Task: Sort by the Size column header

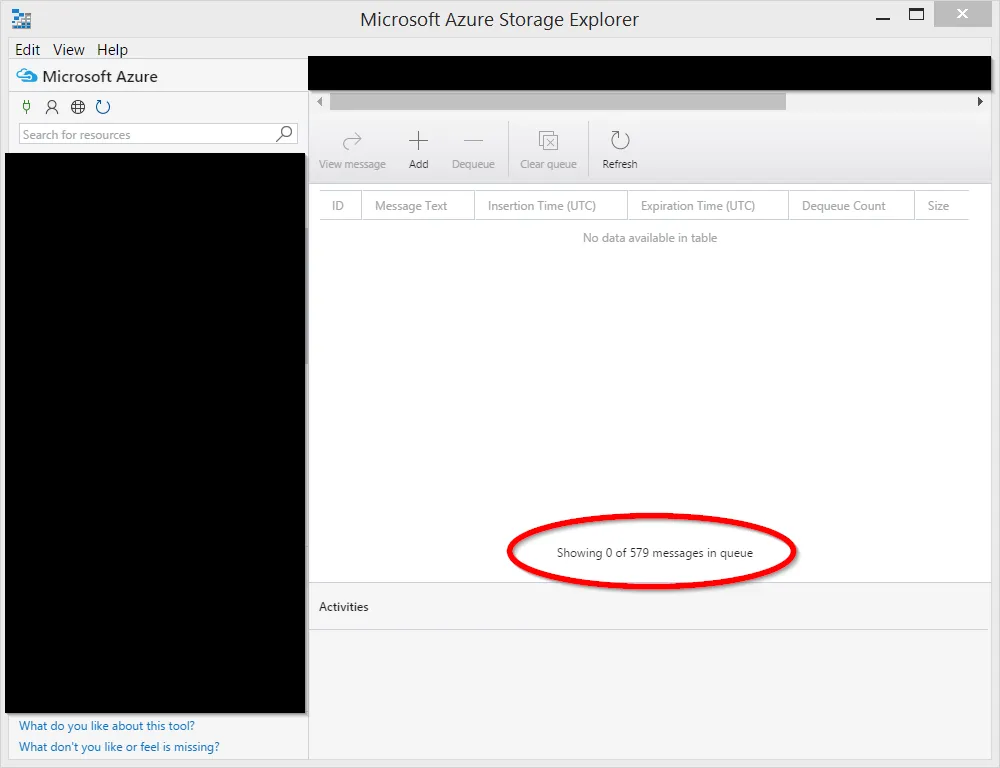Action: (941, 205)
